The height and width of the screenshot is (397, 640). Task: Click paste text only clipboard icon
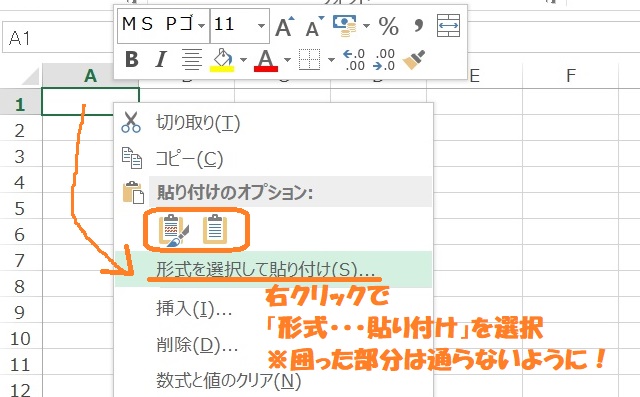(215, 230)
